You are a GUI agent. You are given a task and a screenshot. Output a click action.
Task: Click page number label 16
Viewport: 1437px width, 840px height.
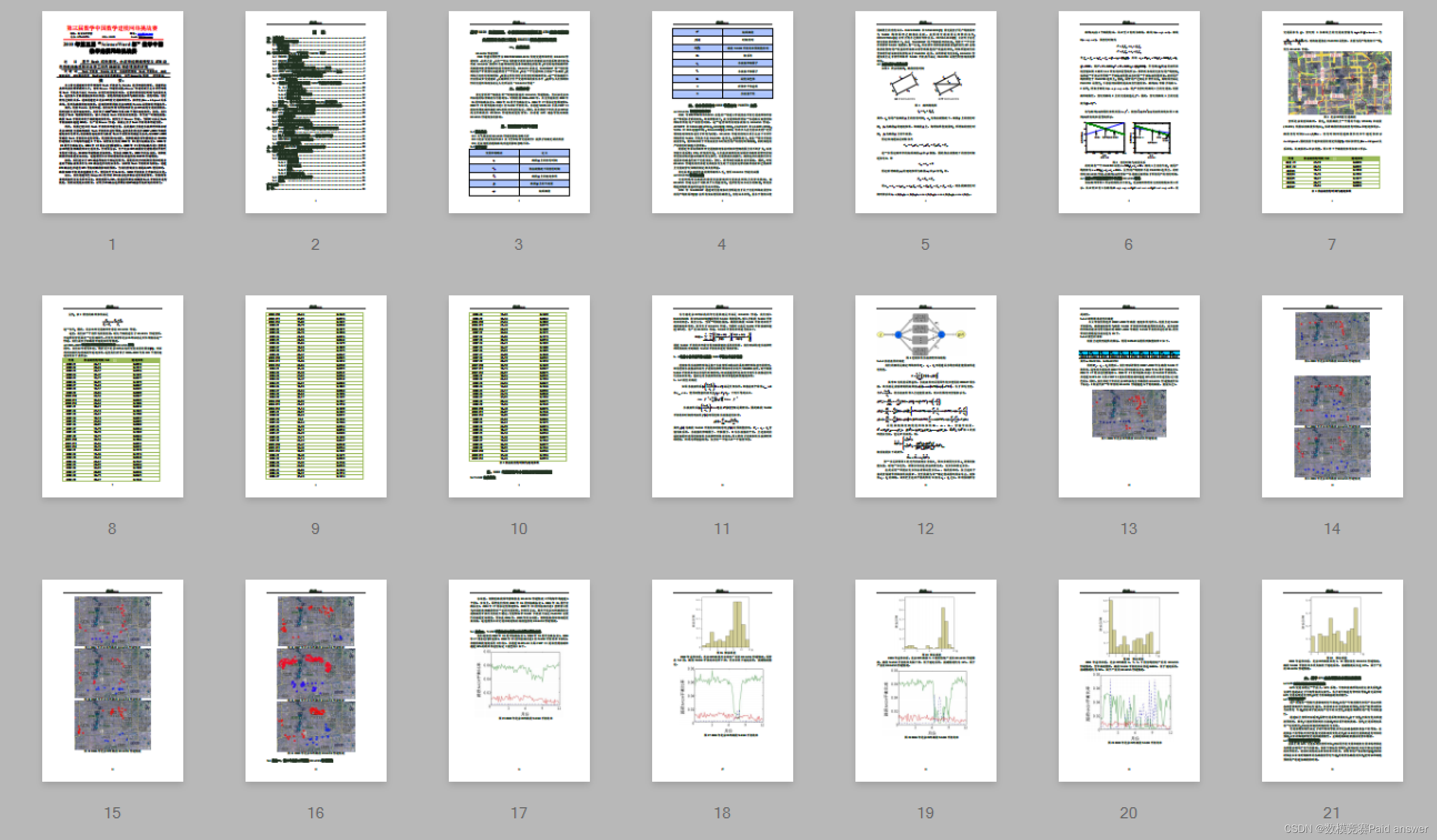pyautogui.click(x=316, y=813)
